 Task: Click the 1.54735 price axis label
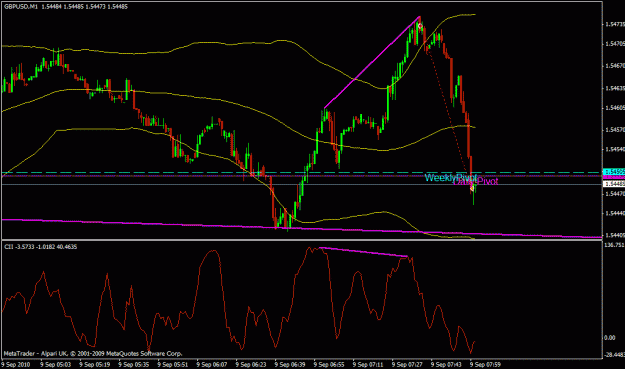pyautogui.click(x=615, y=24)
